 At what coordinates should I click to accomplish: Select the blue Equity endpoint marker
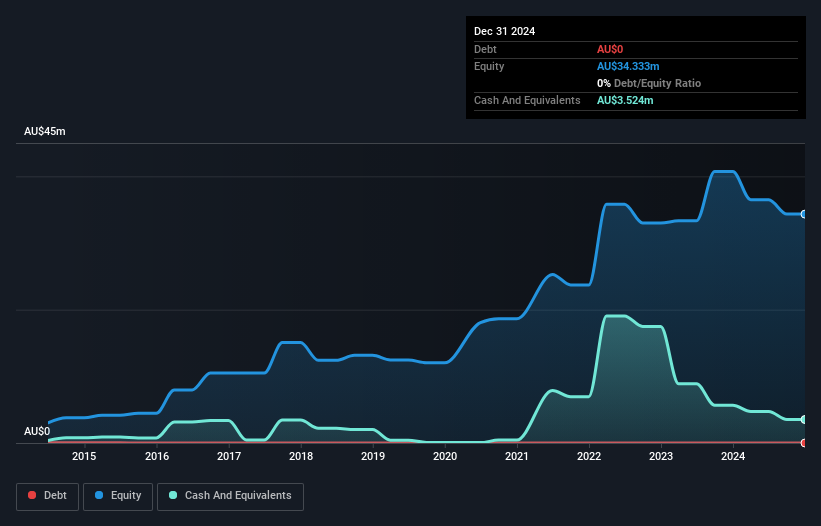coord(804,215)
